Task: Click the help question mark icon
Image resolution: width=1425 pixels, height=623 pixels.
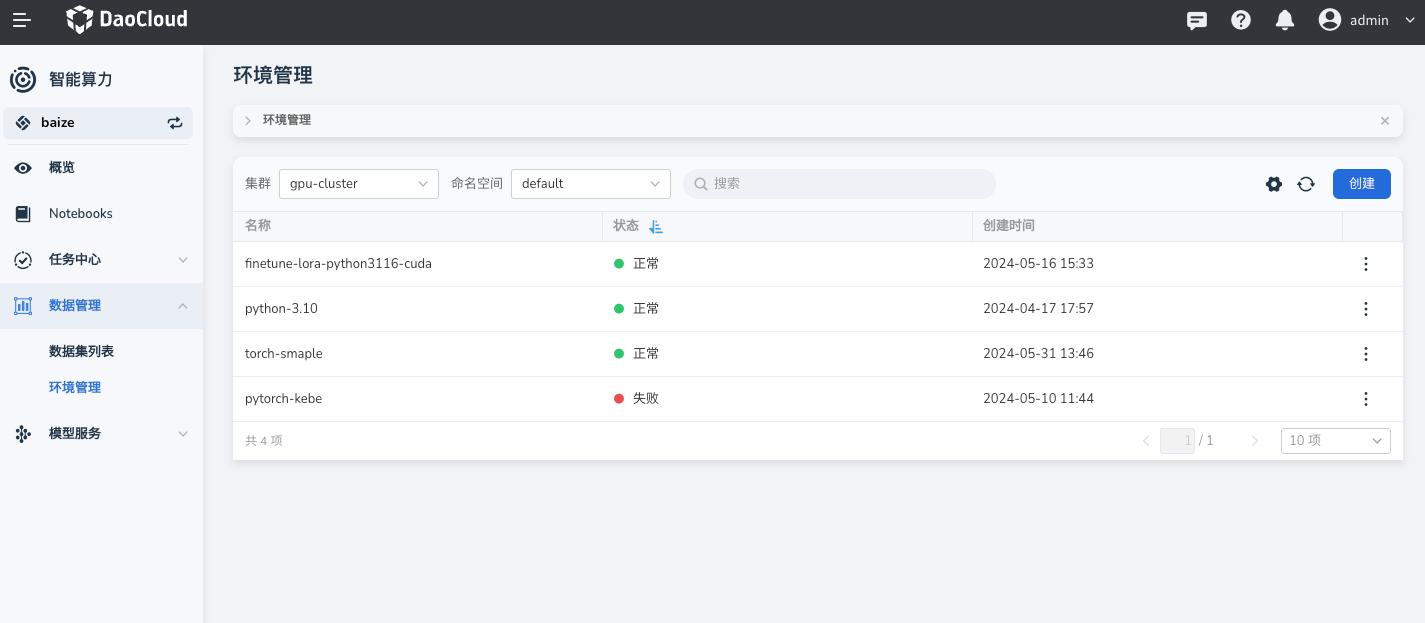Action: [1241, 20]
